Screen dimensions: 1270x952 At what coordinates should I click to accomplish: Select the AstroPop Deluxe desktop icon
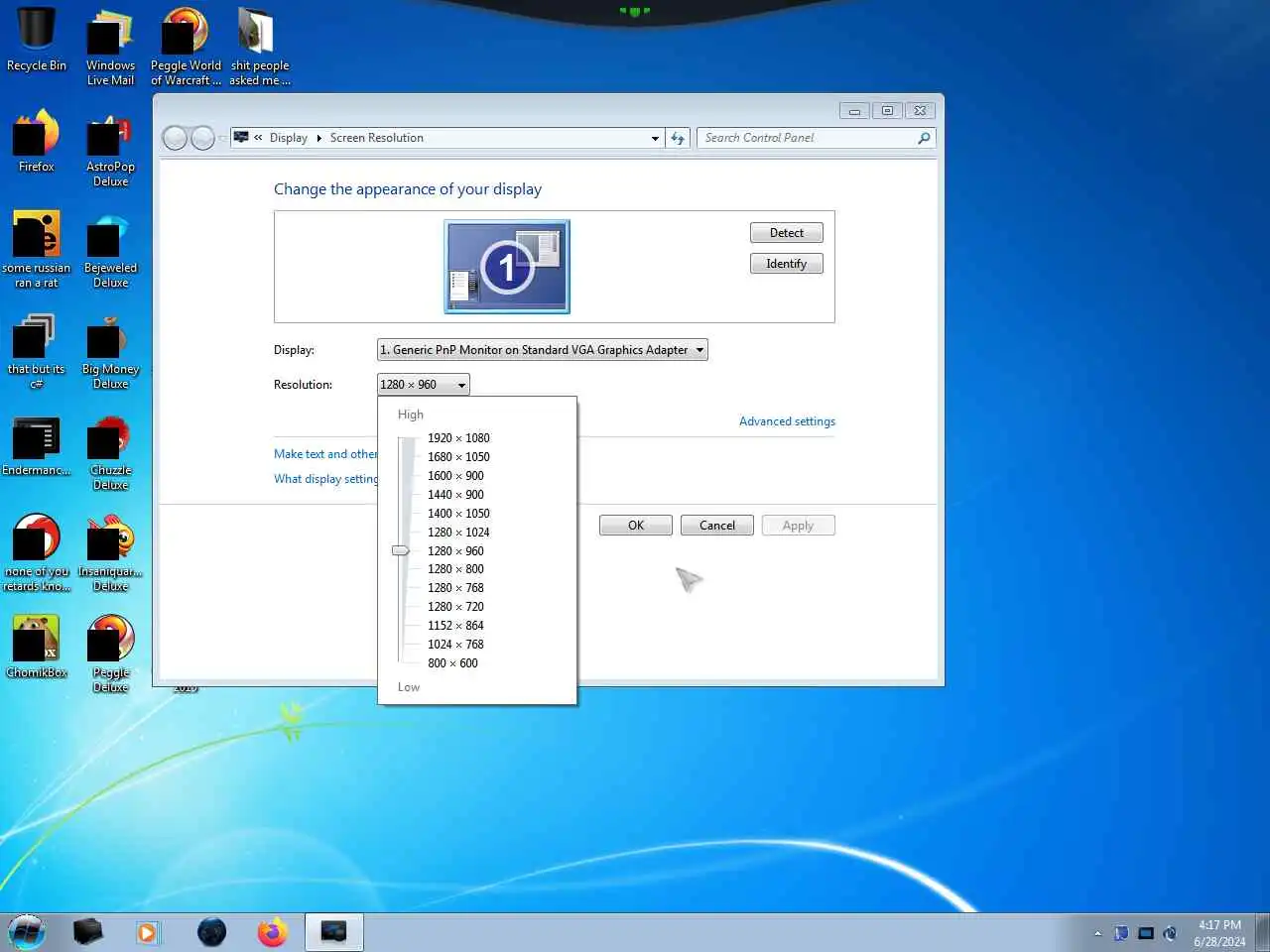[x=110, y=150]
